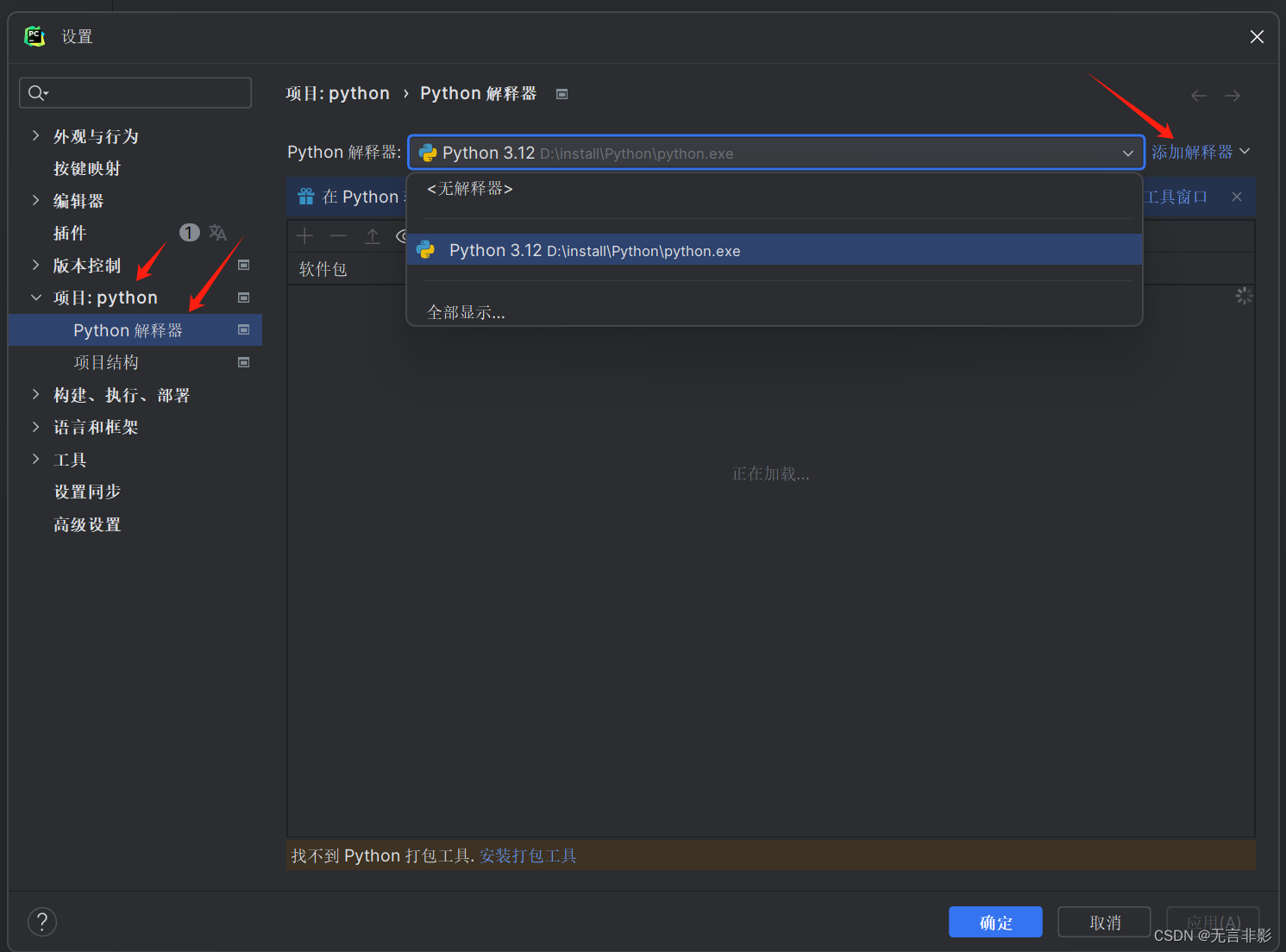Click the 工具窗口 link in banner
This screenshot has height=952, width=1286.
click(1176, 197)
